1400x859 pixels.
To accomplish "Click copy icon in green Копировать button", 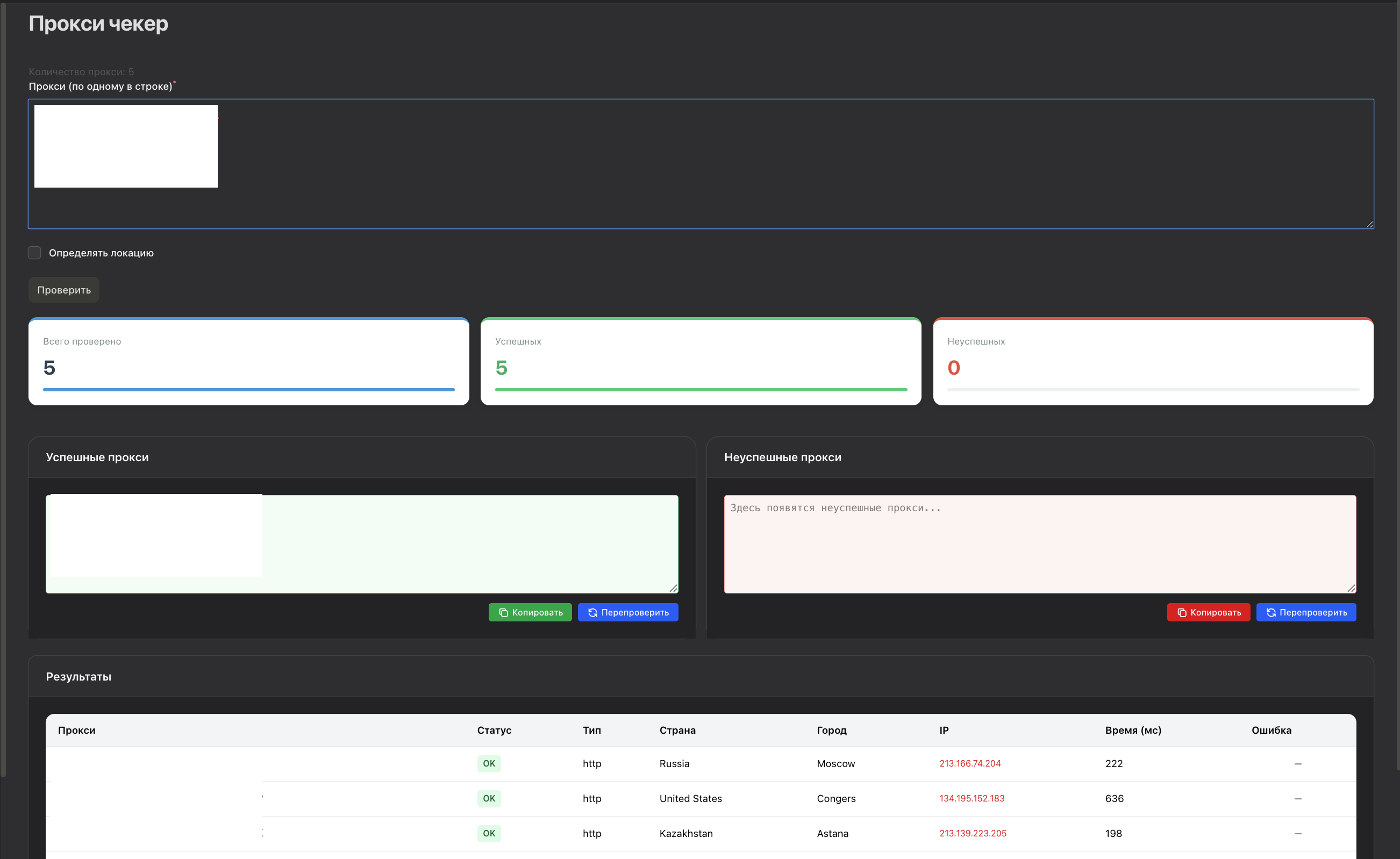I will point(503,612).
